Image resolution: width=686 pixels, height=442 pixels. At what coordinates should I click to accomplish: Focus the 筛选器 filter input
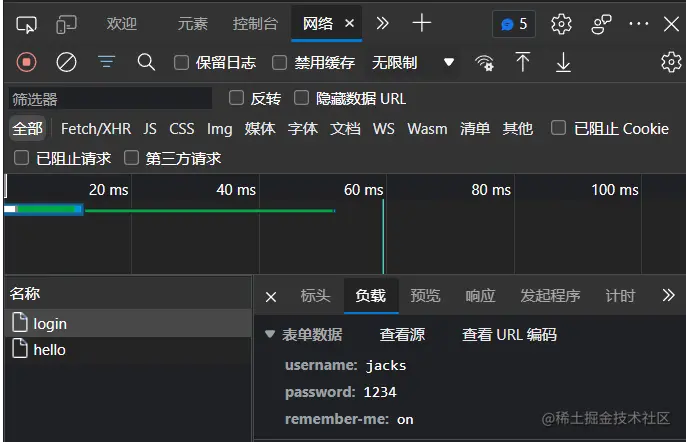[x=110, y=98]
